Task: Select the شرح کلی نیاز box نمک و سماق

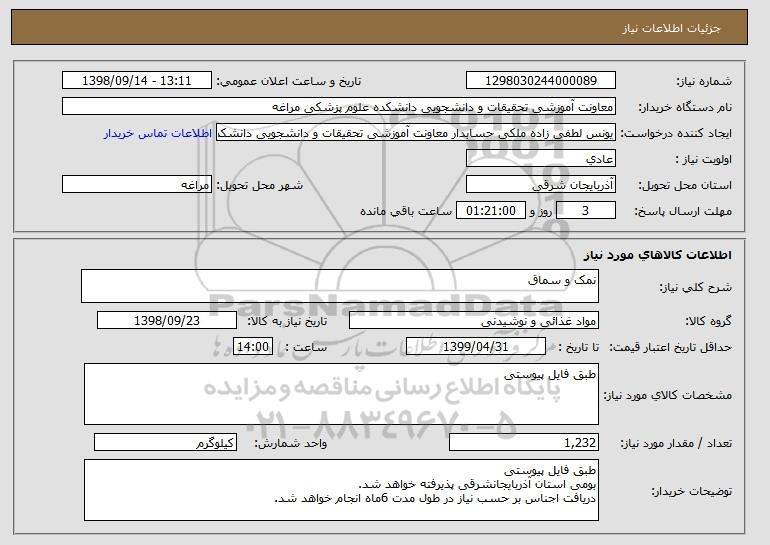Action: pos(340,286)
